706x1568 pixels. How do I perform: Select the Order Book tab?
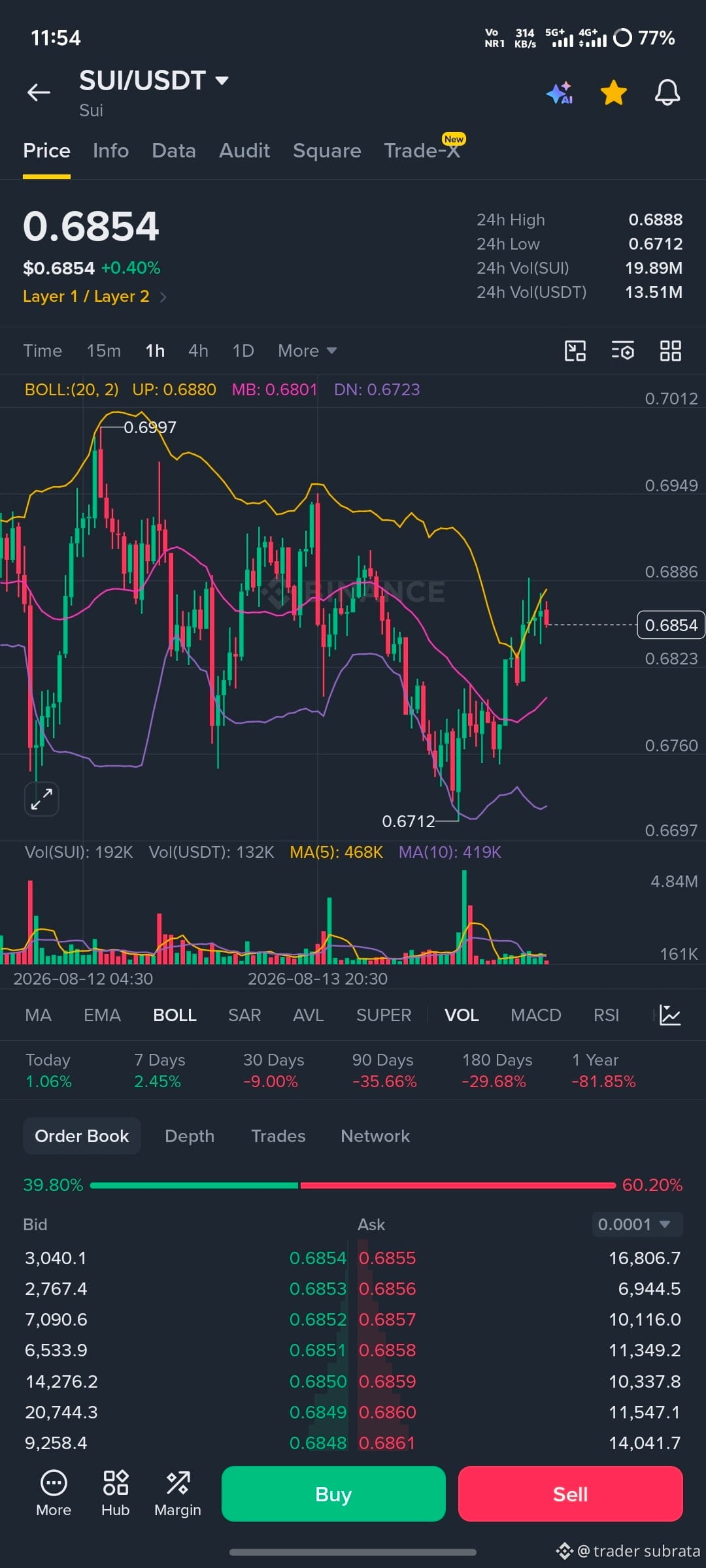pyautogui.click(x=82, y=1136)
